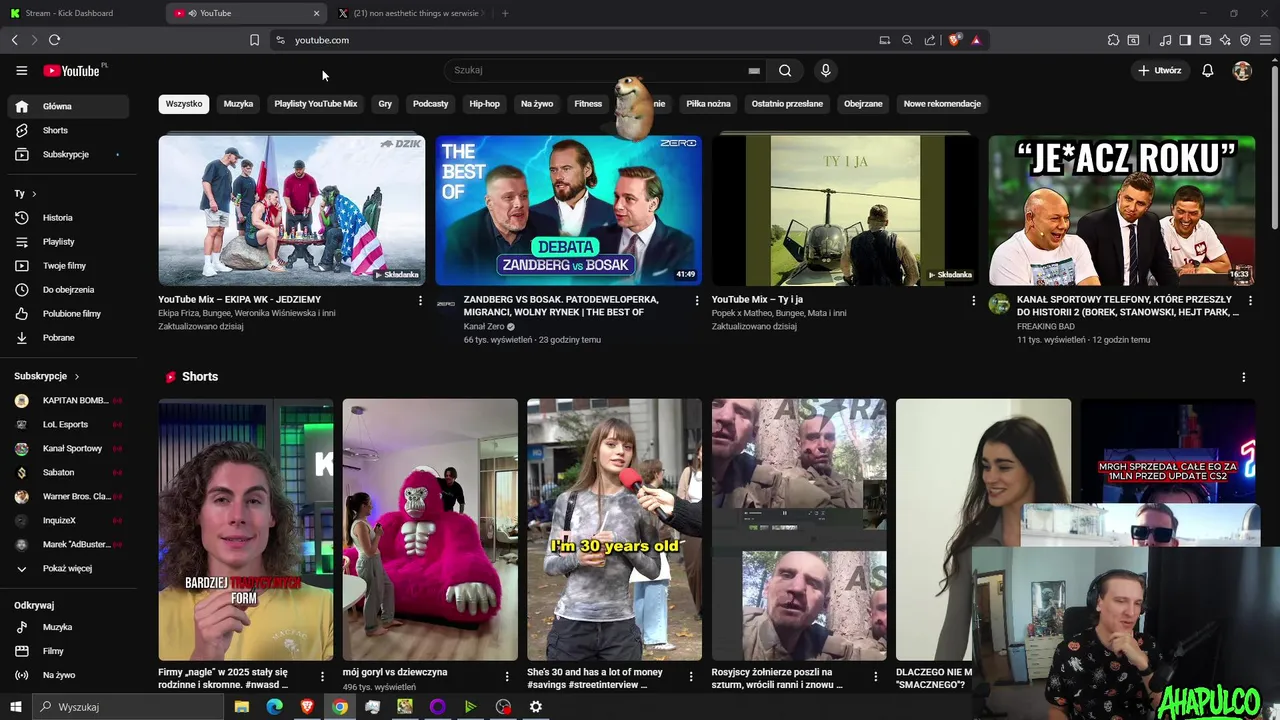
Task: Select the Podcasty chip
Action: 431,104
